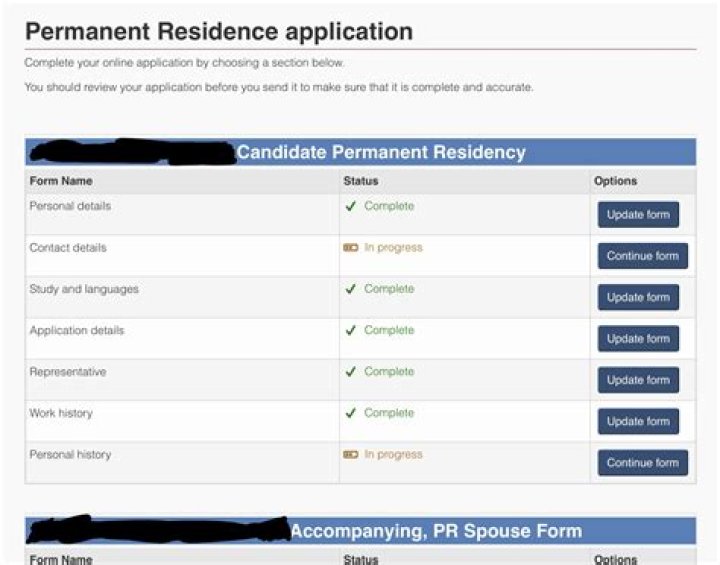
Task: Continue the Personal history form
Action: (x=642, y=463)
